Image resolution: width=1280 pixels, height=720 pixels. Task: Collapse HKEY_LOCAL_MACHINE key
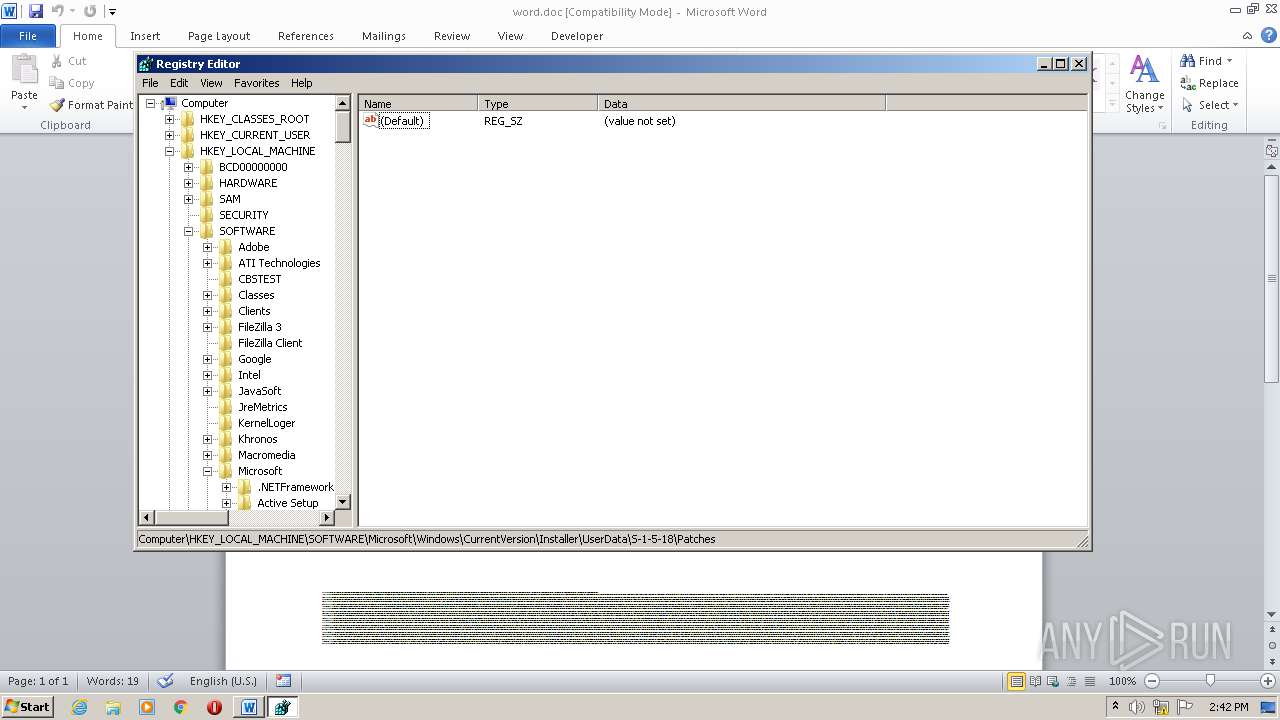(169, 151)
